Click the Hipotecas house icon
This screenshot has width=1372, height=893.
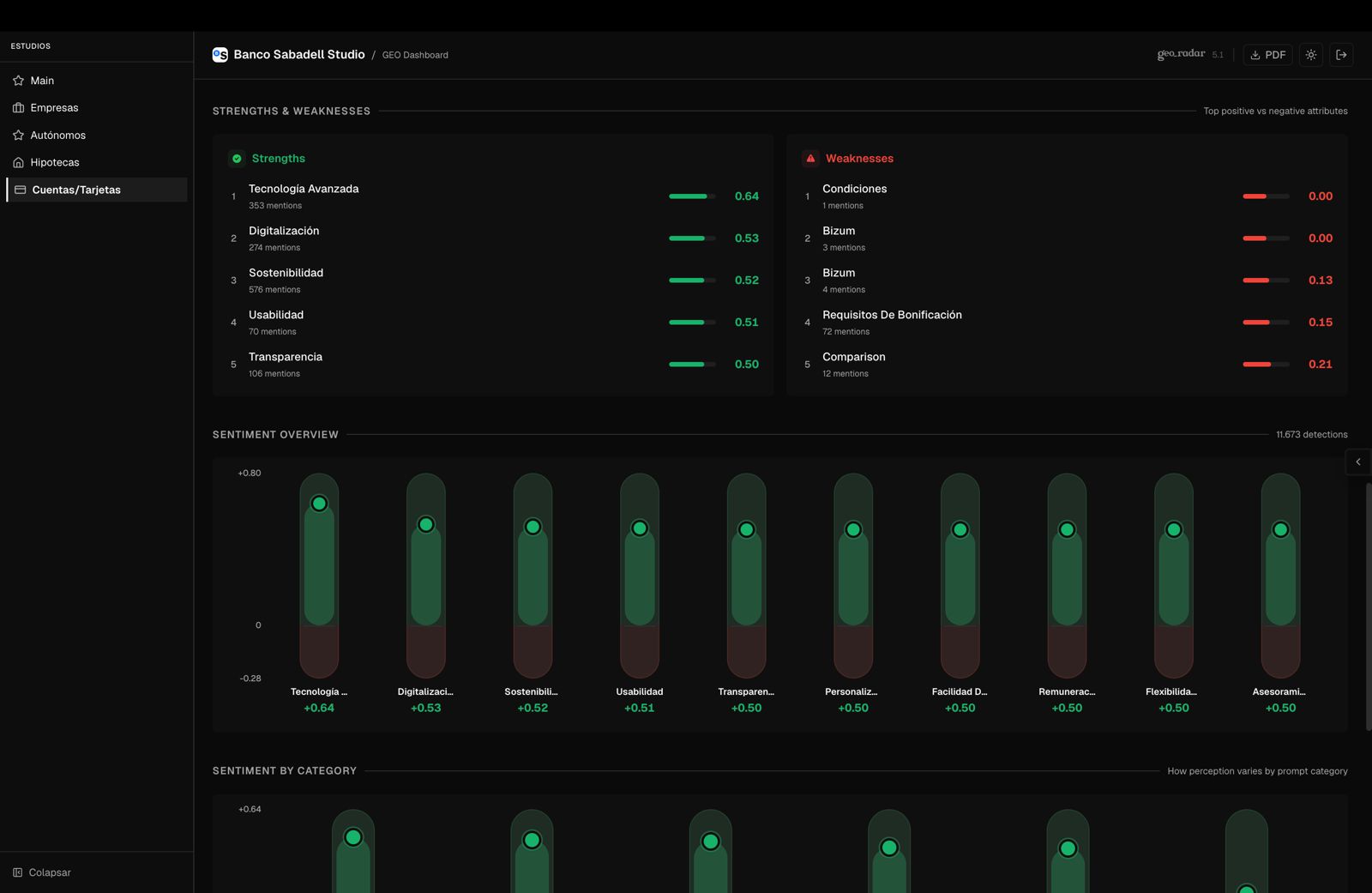tap(18, 163)
